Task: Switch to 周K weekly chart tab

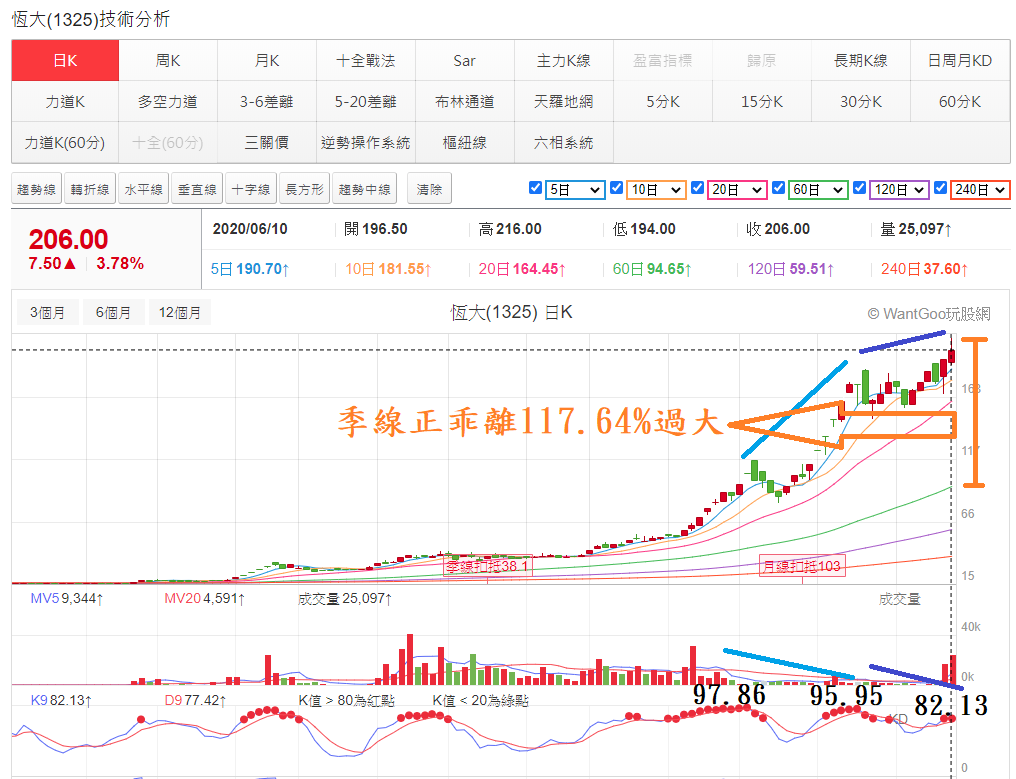Action: click(168, 60)
